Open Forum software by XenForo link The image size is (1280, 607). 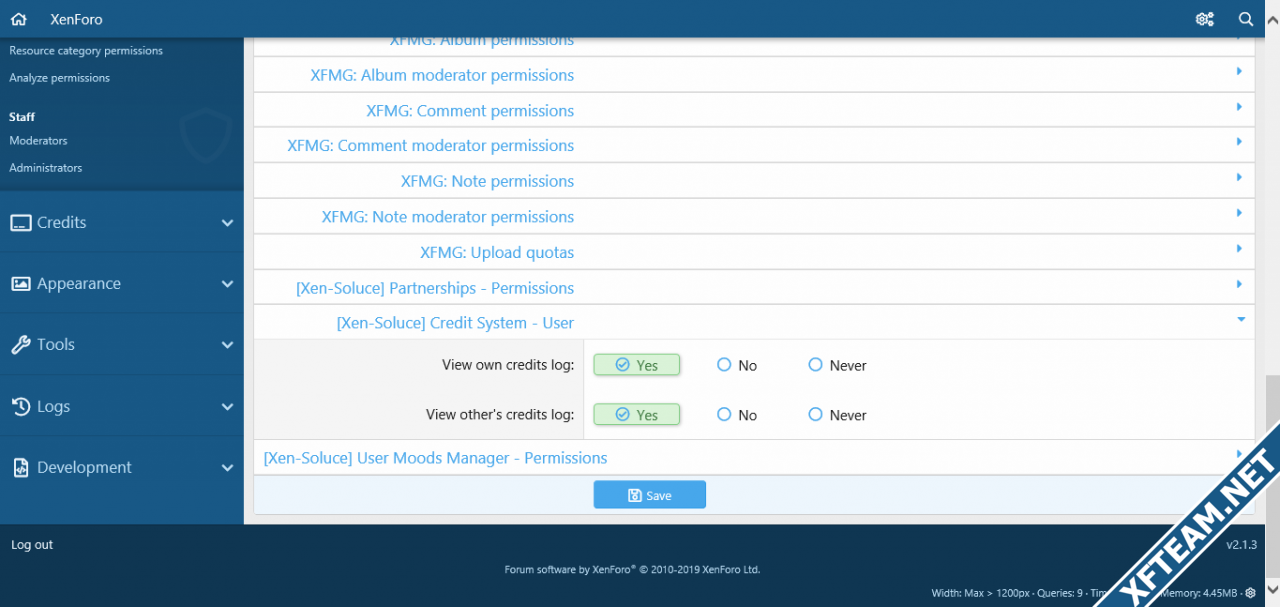pyautogui.click(x=632, y=570)
